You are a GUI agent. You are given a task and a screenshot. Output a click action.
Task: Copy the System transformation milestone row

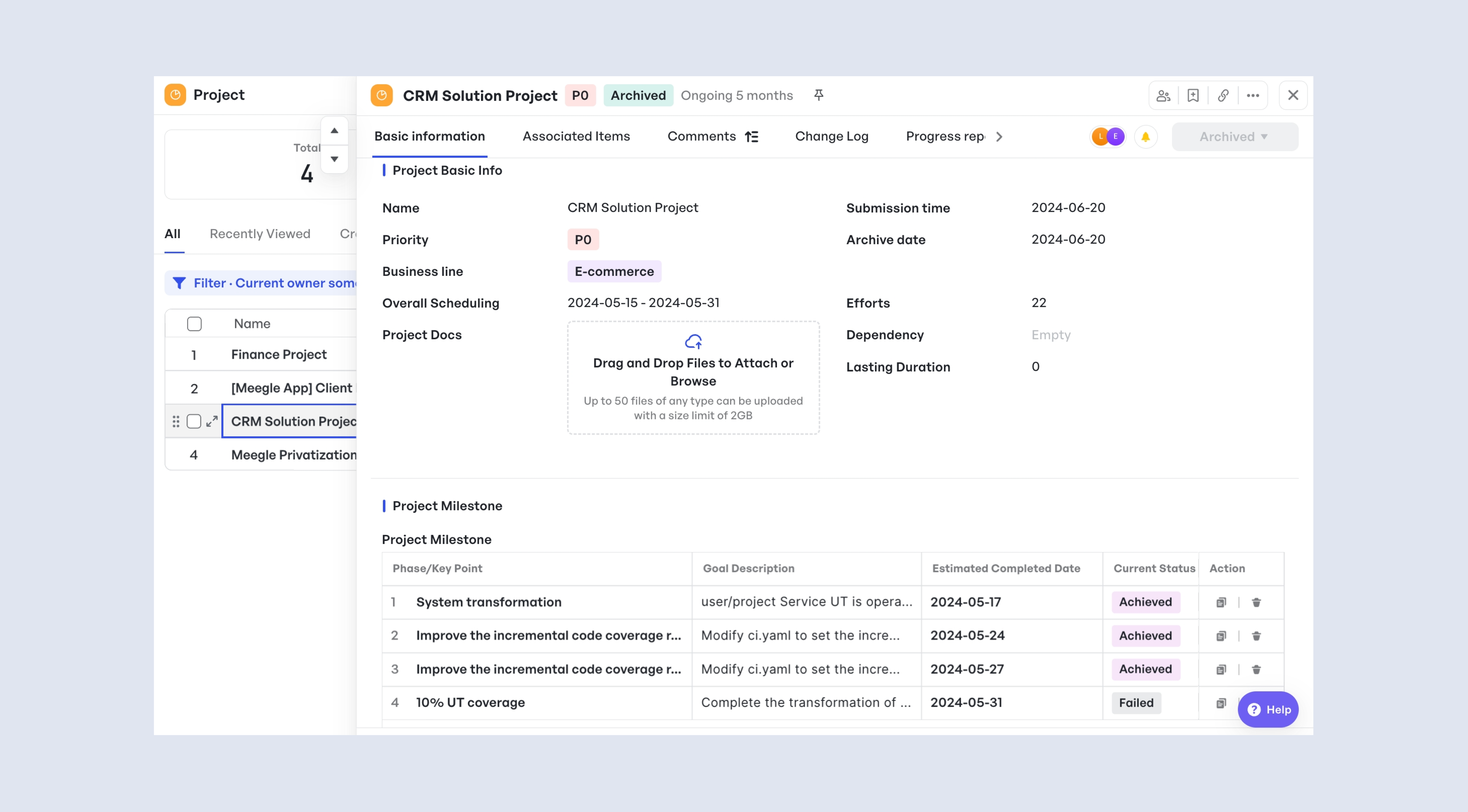(x=1221, y=602)
